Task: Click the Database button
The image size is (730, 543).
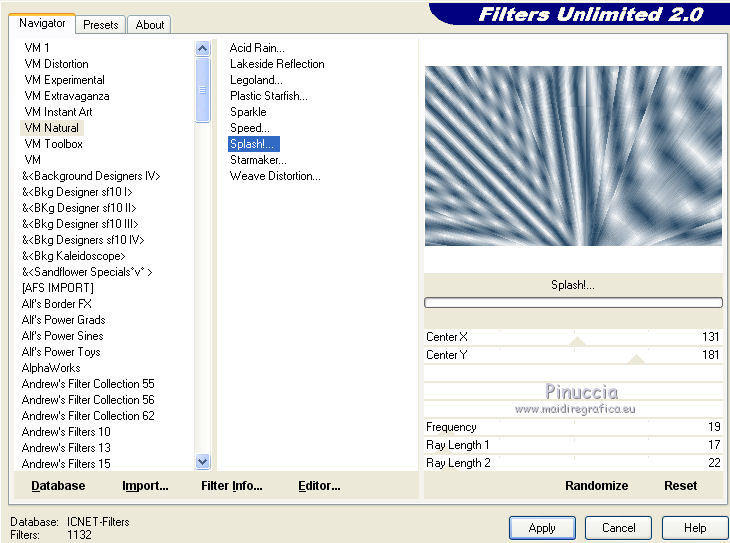Action: [58, 486]
